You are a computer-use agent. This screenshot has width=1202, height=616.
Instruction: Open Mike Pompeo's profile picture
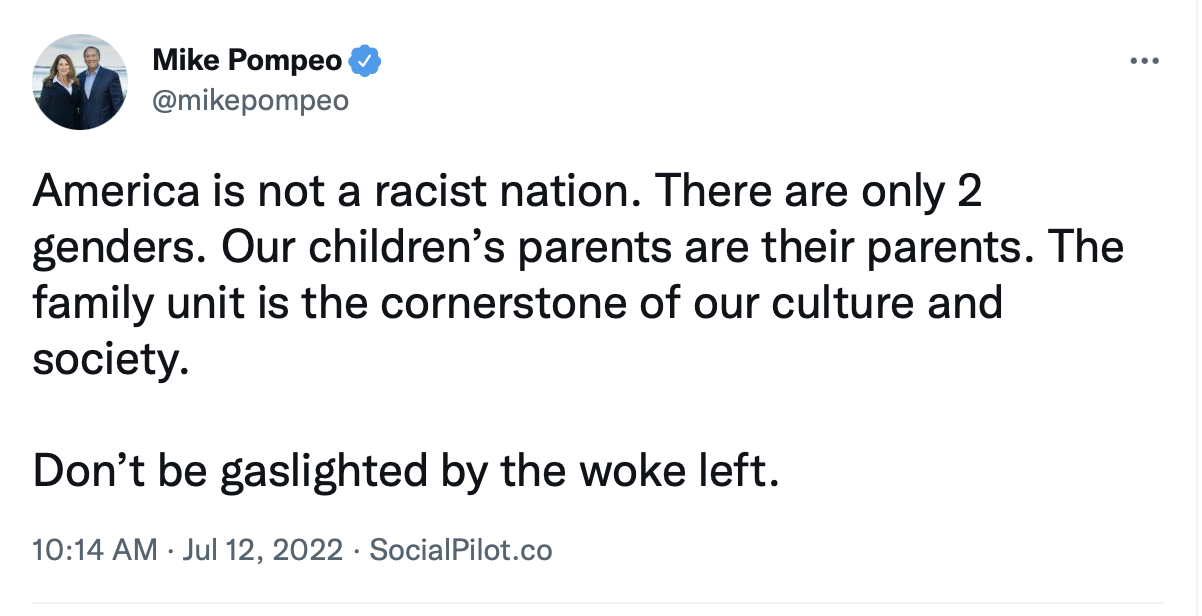tap(81, 81)
